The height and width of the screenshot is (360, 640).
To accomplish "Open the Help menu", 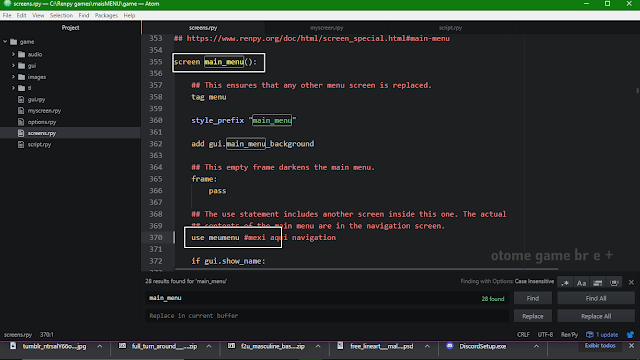I will (129, 16).
